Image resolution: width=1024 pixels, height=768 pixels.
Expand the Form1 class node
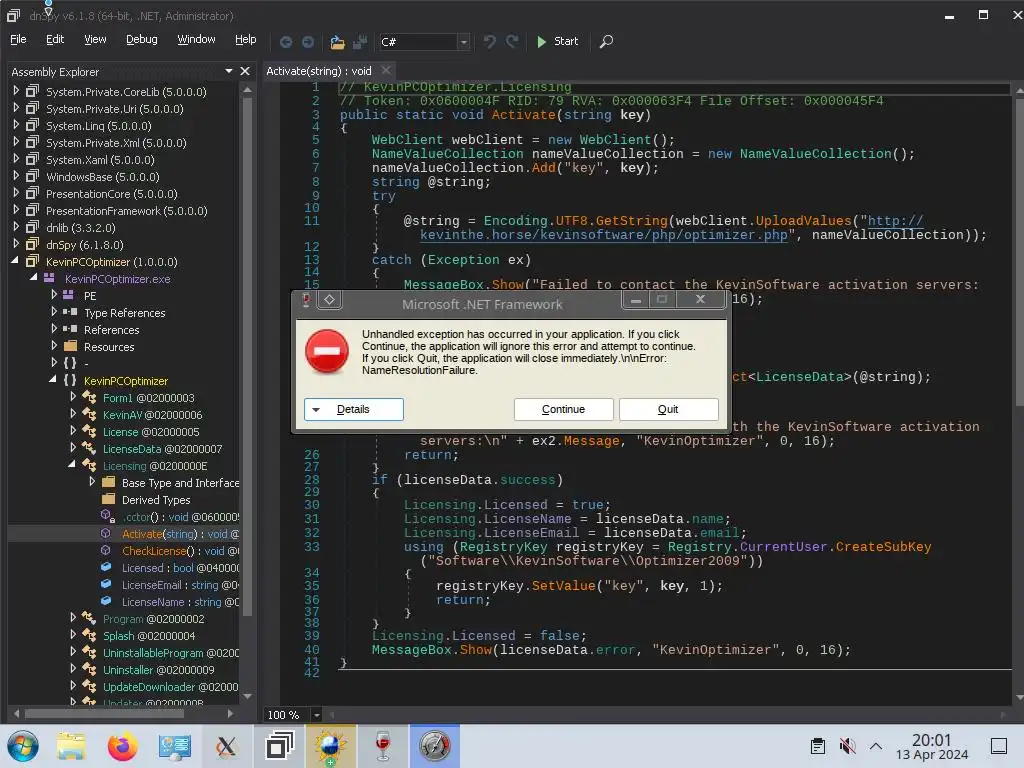[x=72, y=396]
